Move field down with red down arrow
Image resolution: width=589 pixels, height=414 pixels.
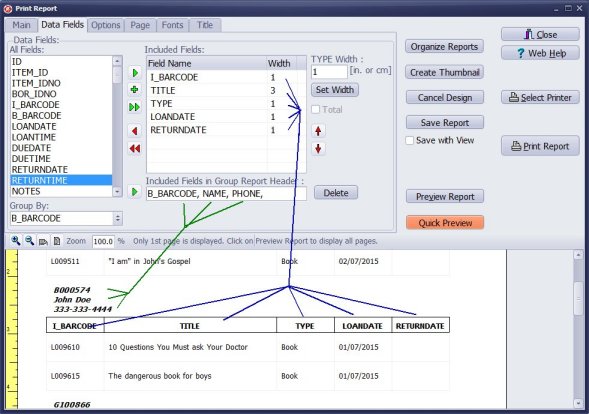(x=318, y=149)
